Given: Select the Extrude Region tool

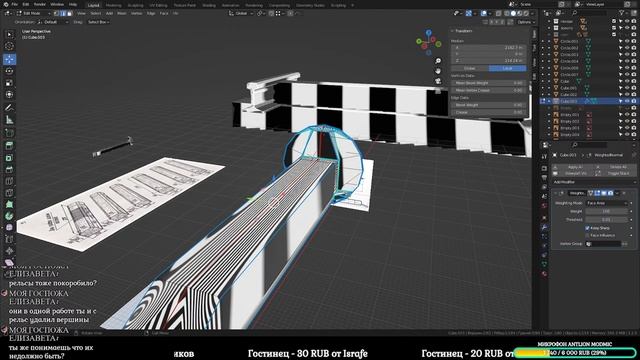Looking at the screenshot, I should [9, 146].
